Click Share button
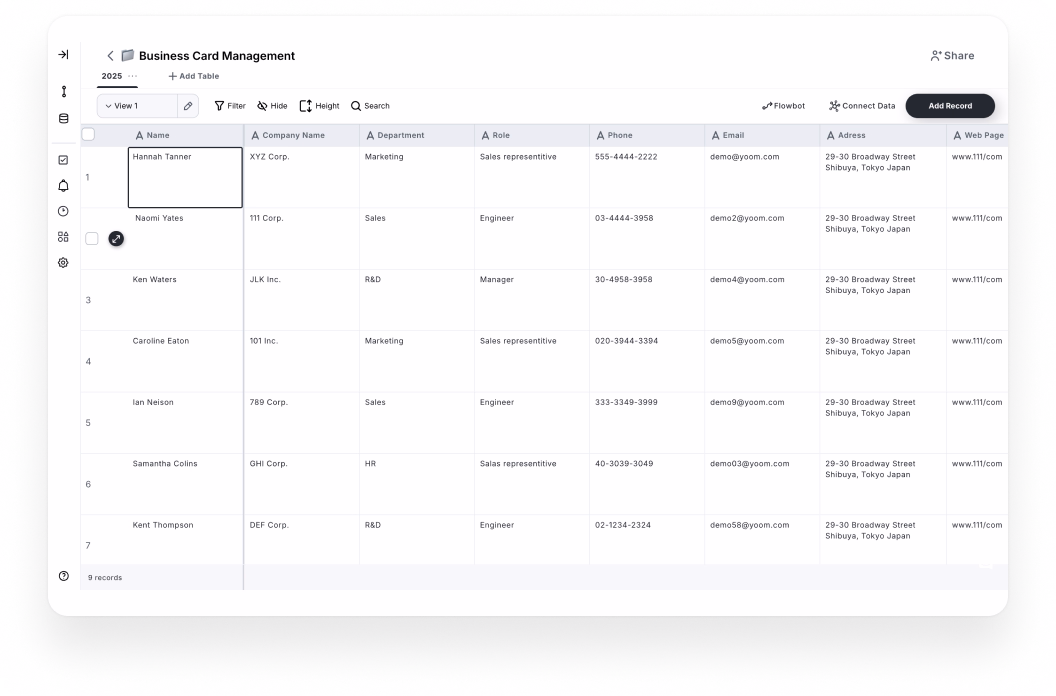 click(x=952, y=56)
